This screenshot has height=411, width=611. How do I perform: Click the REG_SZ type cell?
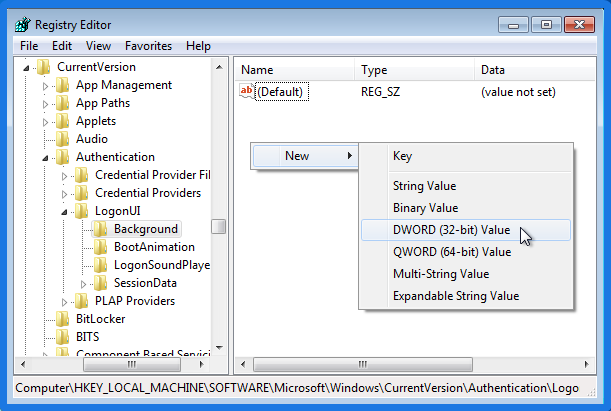pos(380,92)
